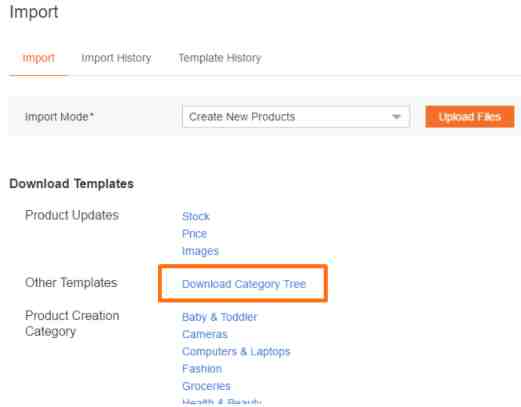521x407 pixels.
Task: Open the Create New Products combo box
Action: coord(296,117)
